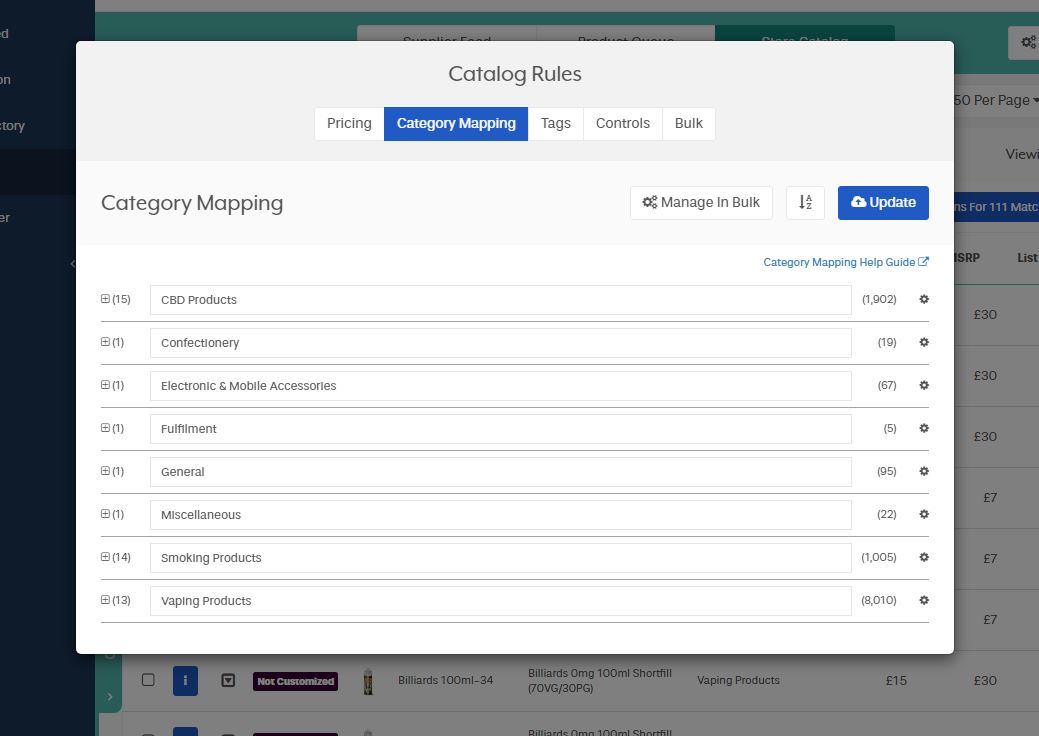Click the Billiards 100ml-34 SKU text

[x=445, y=680]
